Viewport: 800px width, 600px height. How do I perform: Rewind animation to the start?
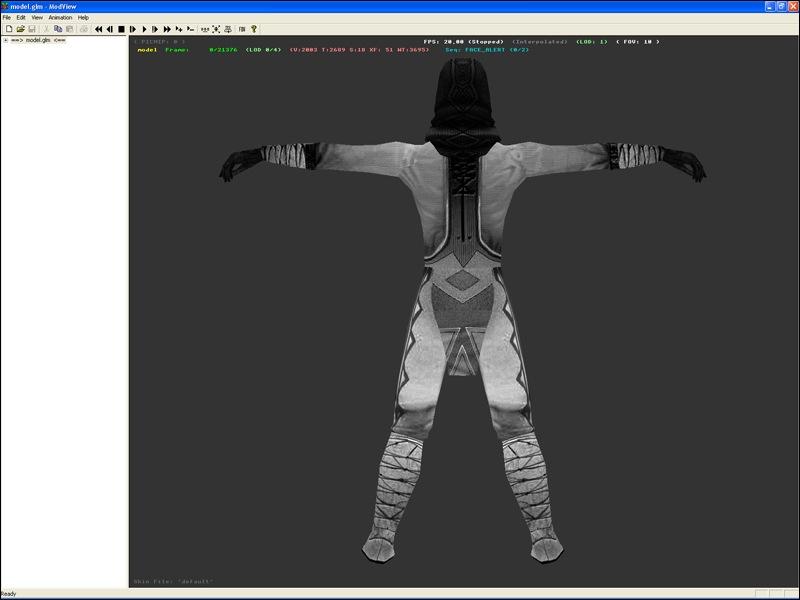coord(98,29)
